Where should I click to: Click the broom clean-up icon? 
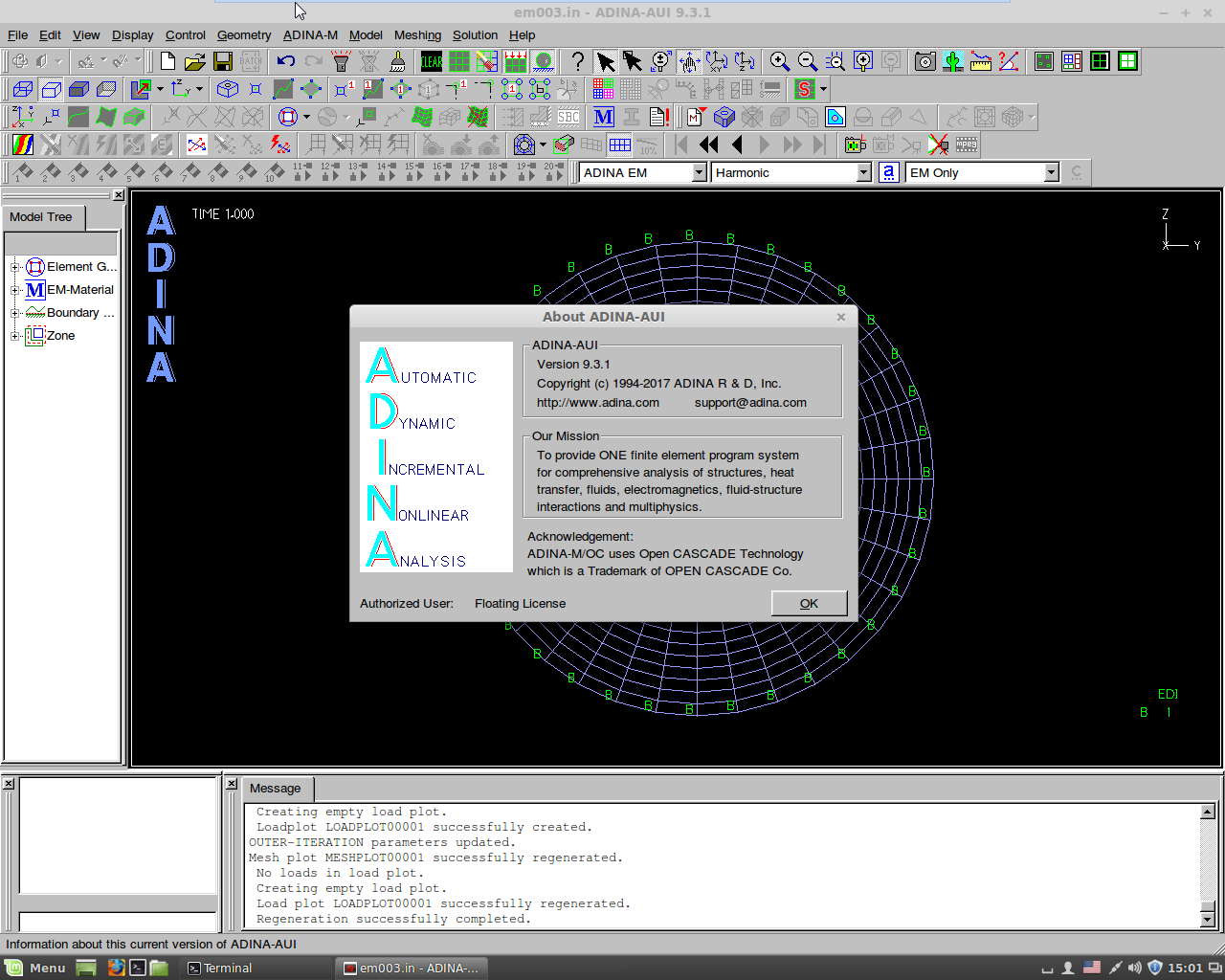tap(397, 61)
